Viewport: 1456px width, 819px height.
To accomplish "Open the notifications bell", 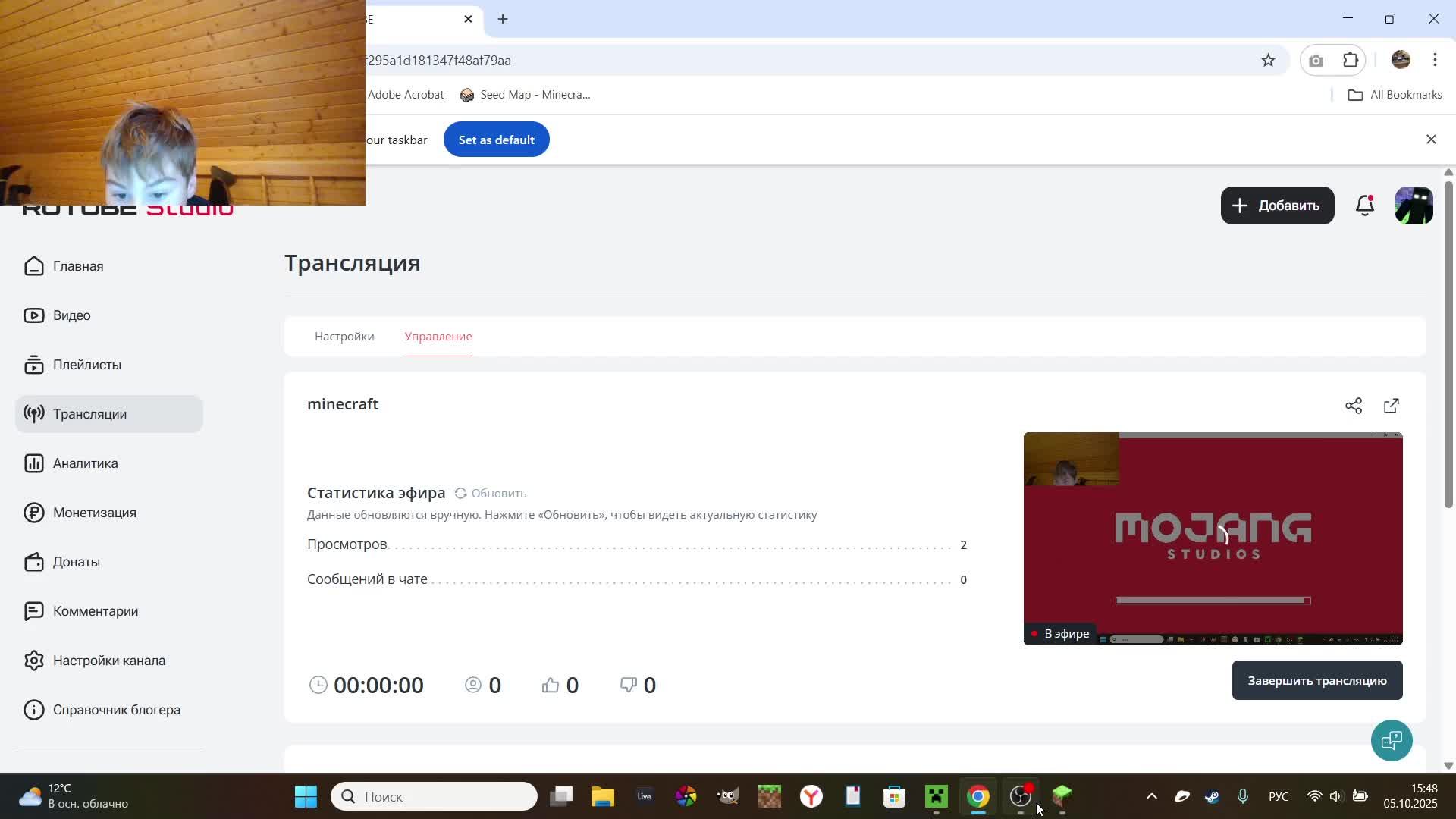I will click(1365, 206).
